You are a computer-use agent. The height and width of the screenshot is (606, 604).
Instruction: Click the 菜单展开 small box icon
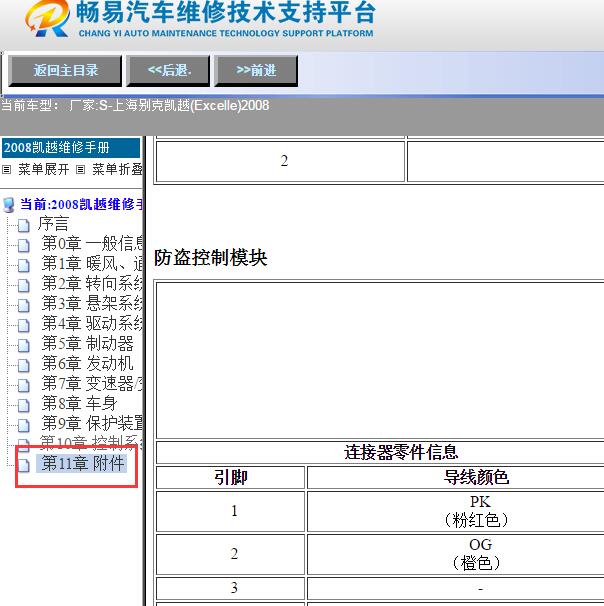(x=7, y=170)
